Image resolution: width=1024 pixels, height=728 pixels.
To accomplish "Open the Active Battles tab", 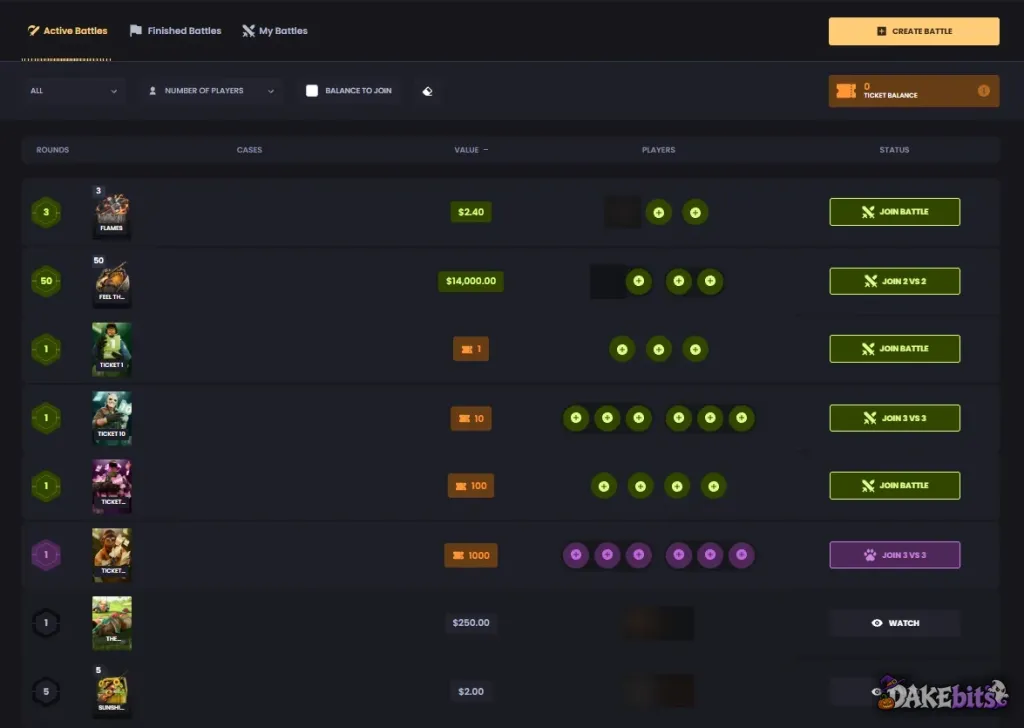I will point(67,31).
